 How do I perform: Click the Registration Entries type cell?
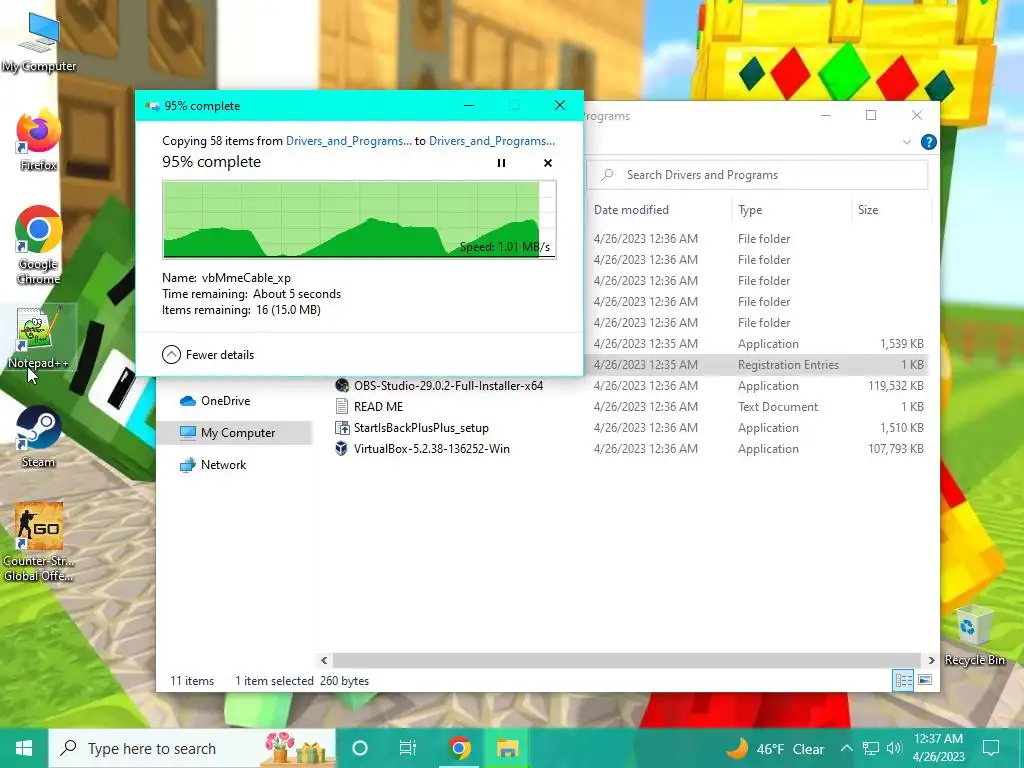(788, 365)
